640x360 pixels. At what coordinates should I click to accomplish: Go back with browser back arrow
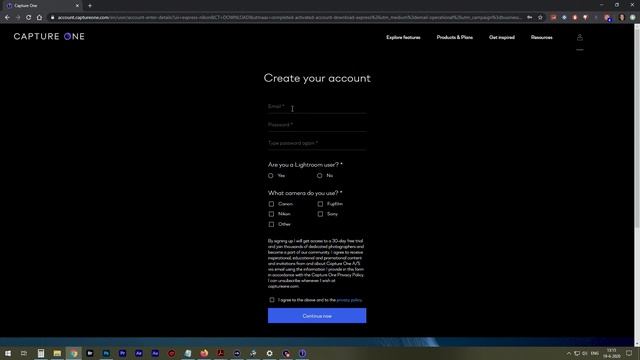tap(7, 18)
